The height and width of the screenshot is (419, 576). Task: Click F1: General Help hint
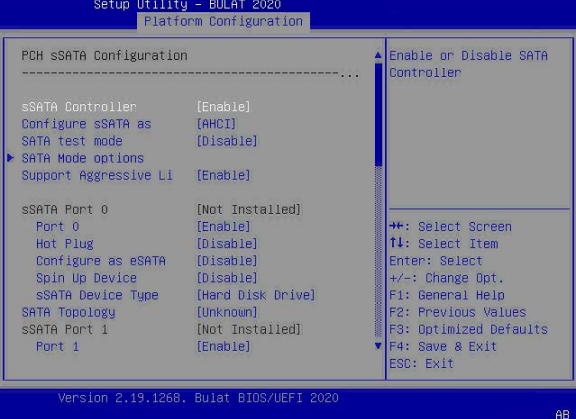[x=447, y=295]
